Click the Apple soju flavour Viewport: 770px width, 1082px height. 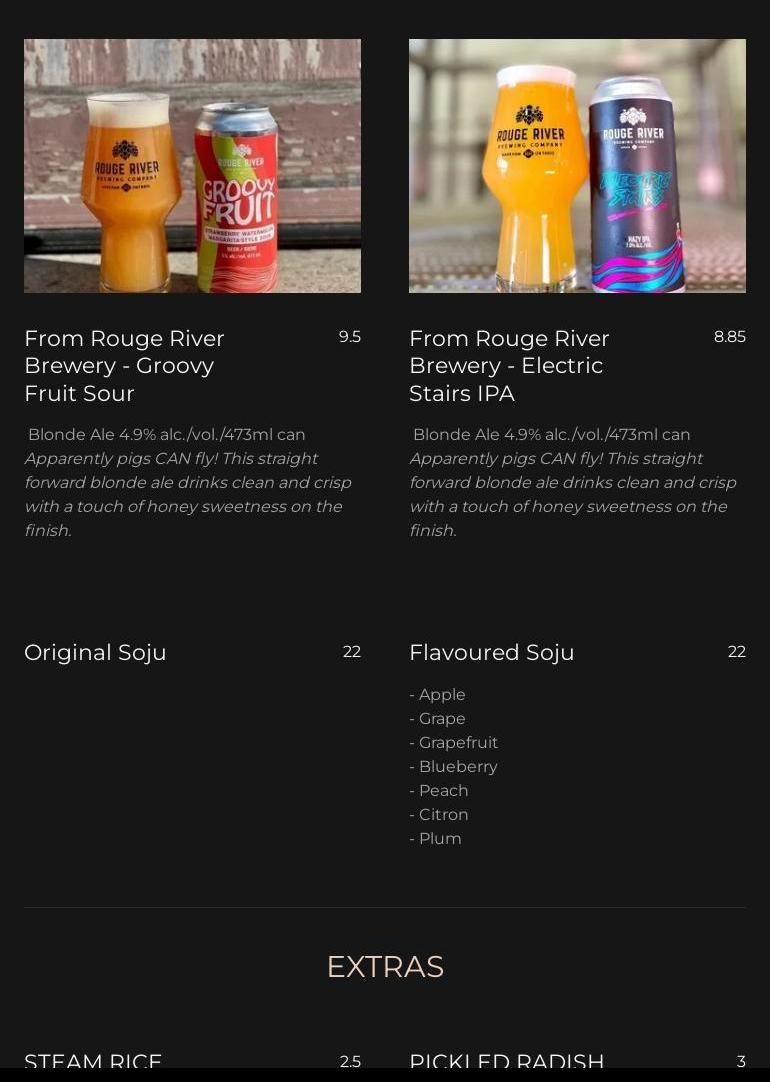441,695
